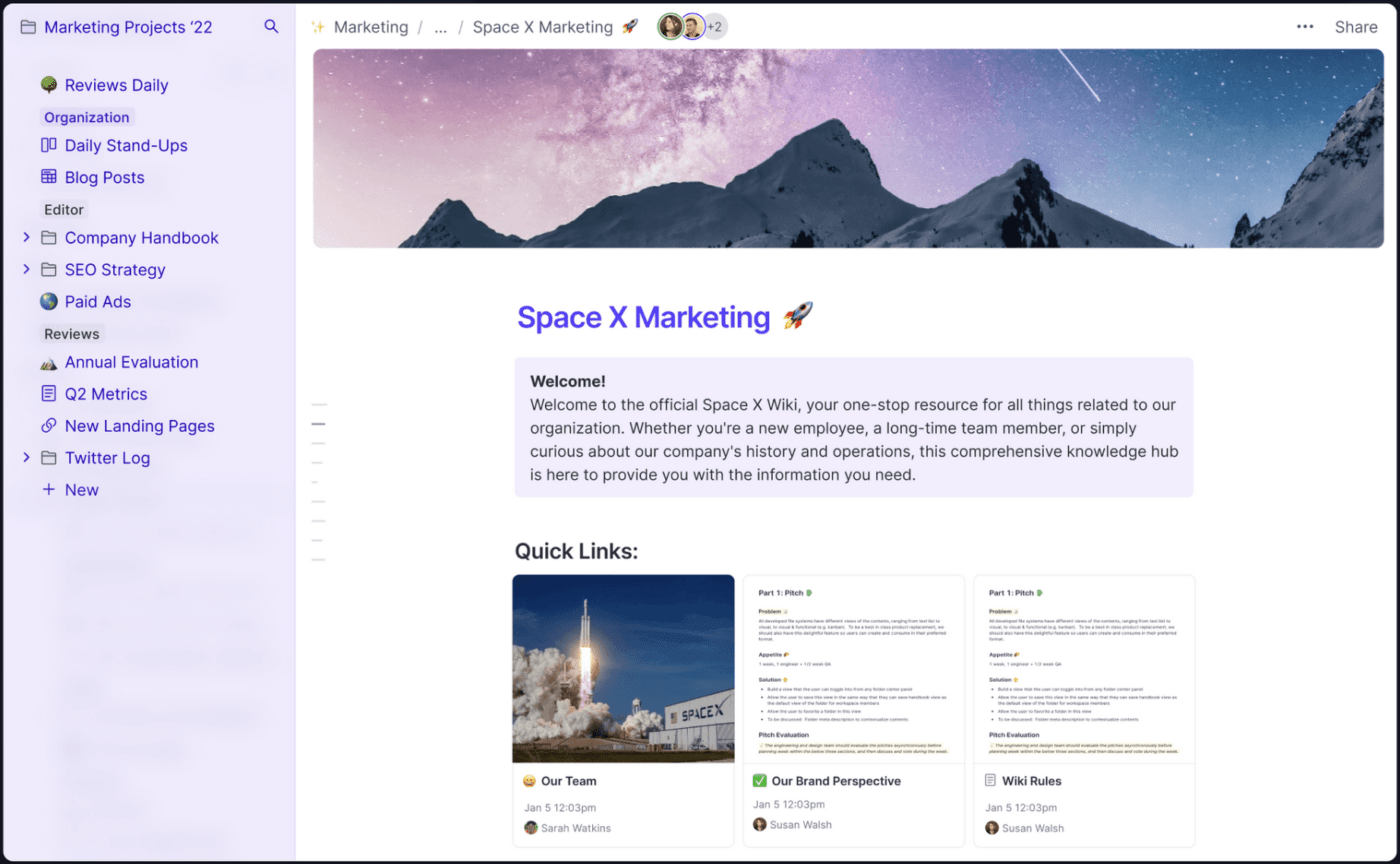Click the Marketing Projects '22 workspace title
Screen dimensions: 1400x864
click(128, 27)
